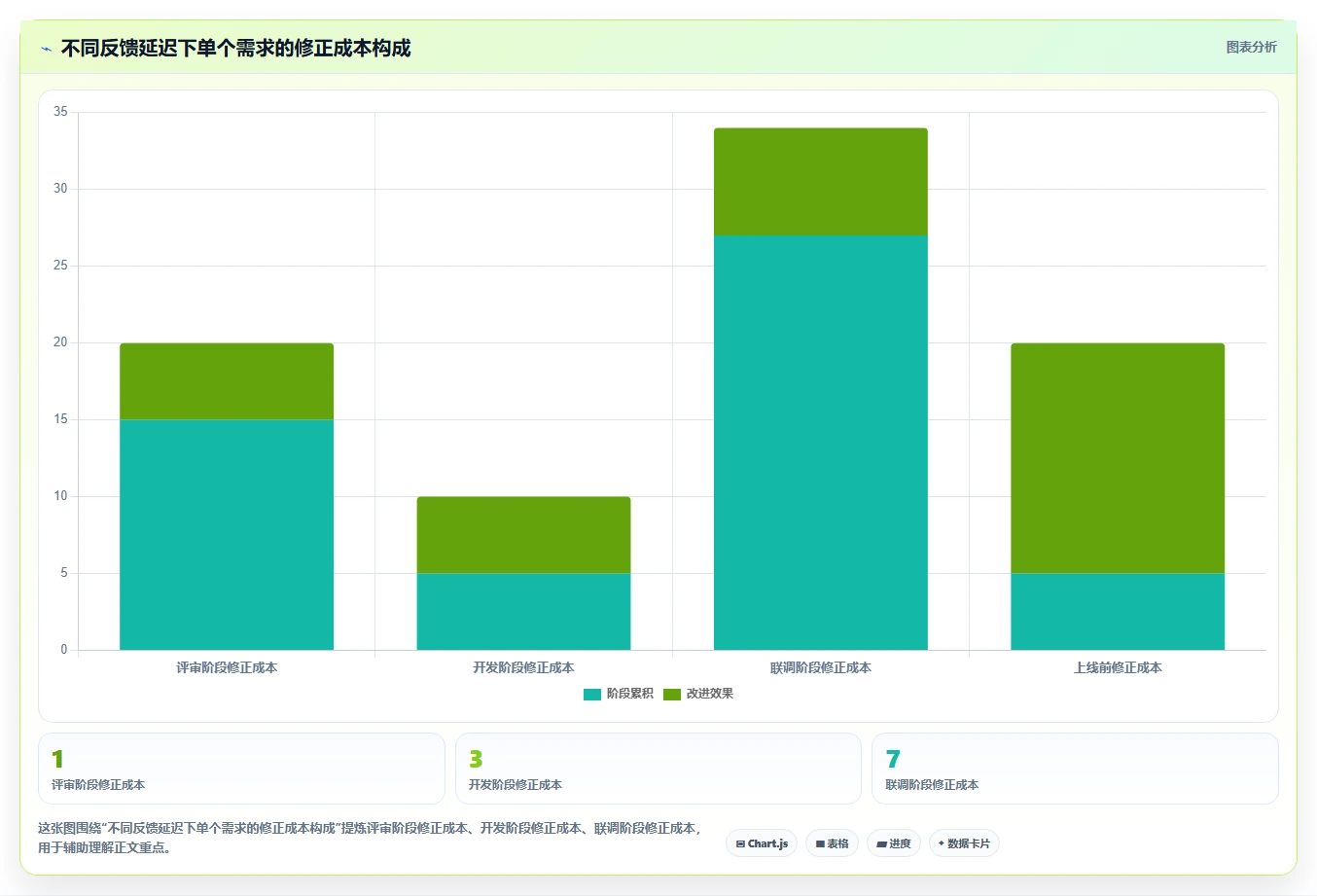The image size is (1317, 896).
Task: Select the Chart.js tag chip
Action: pyautogui.click(x=762, y=843)
